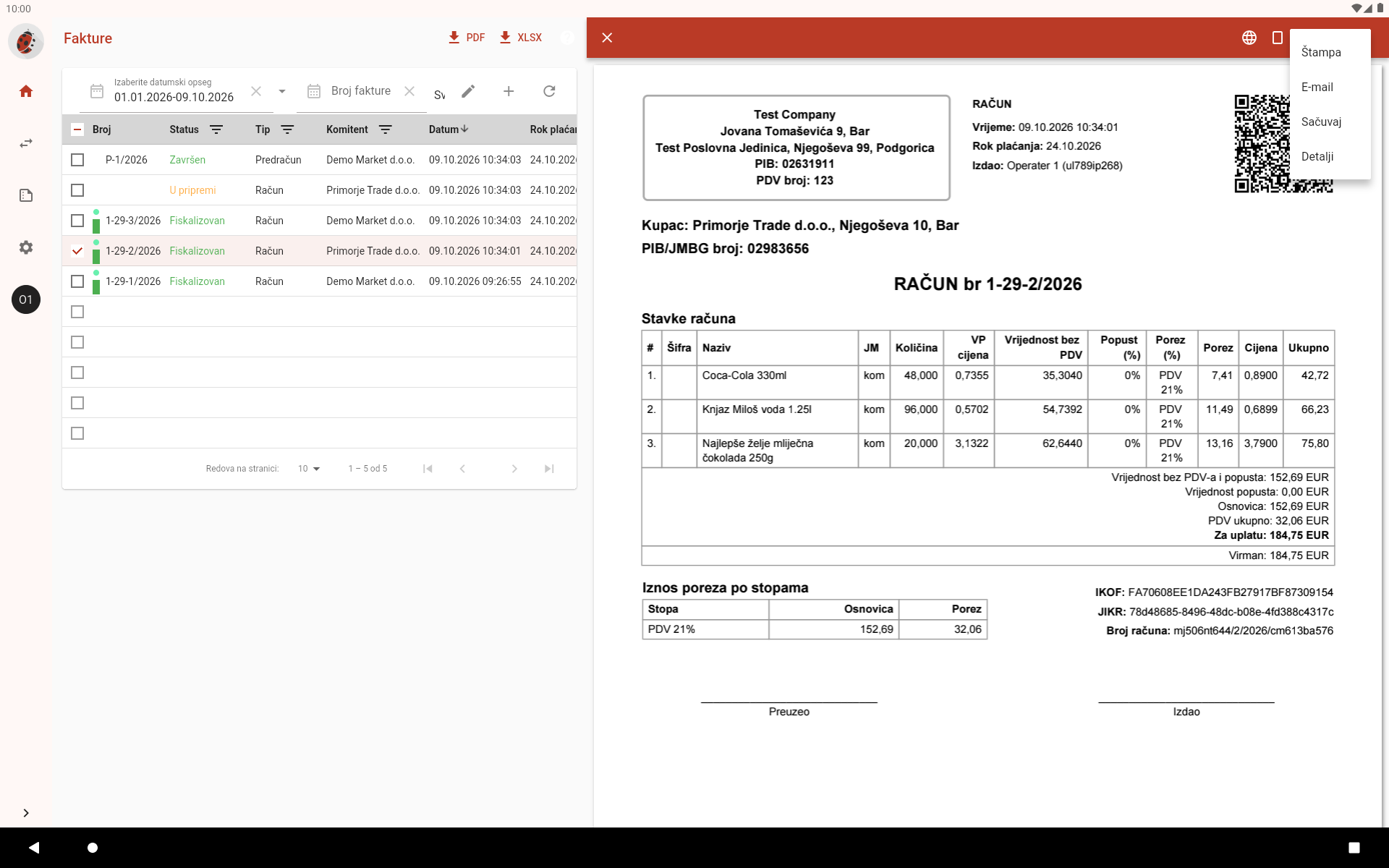Focus the Broj fakture input
The width and height of the screenshot is (1389, 868).
coord(361,91)
